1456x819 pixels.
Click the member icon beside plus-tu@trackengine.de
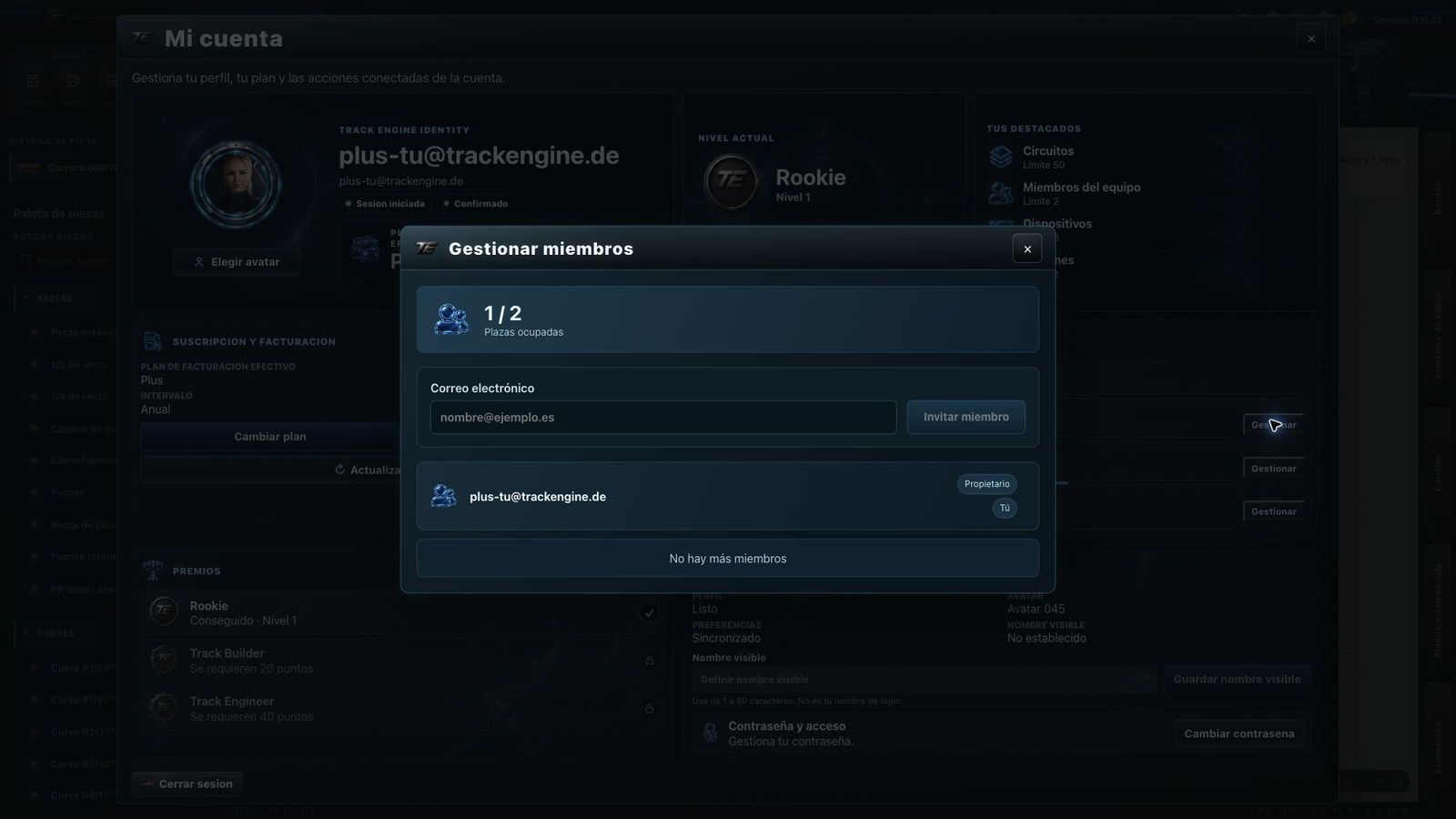coord(444,496)
